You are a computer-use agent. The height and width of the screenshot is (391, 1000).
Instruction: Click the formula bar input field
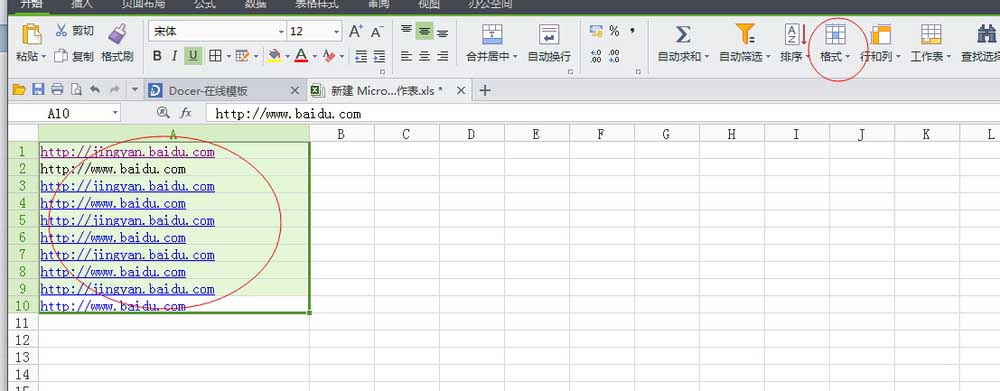602,114
